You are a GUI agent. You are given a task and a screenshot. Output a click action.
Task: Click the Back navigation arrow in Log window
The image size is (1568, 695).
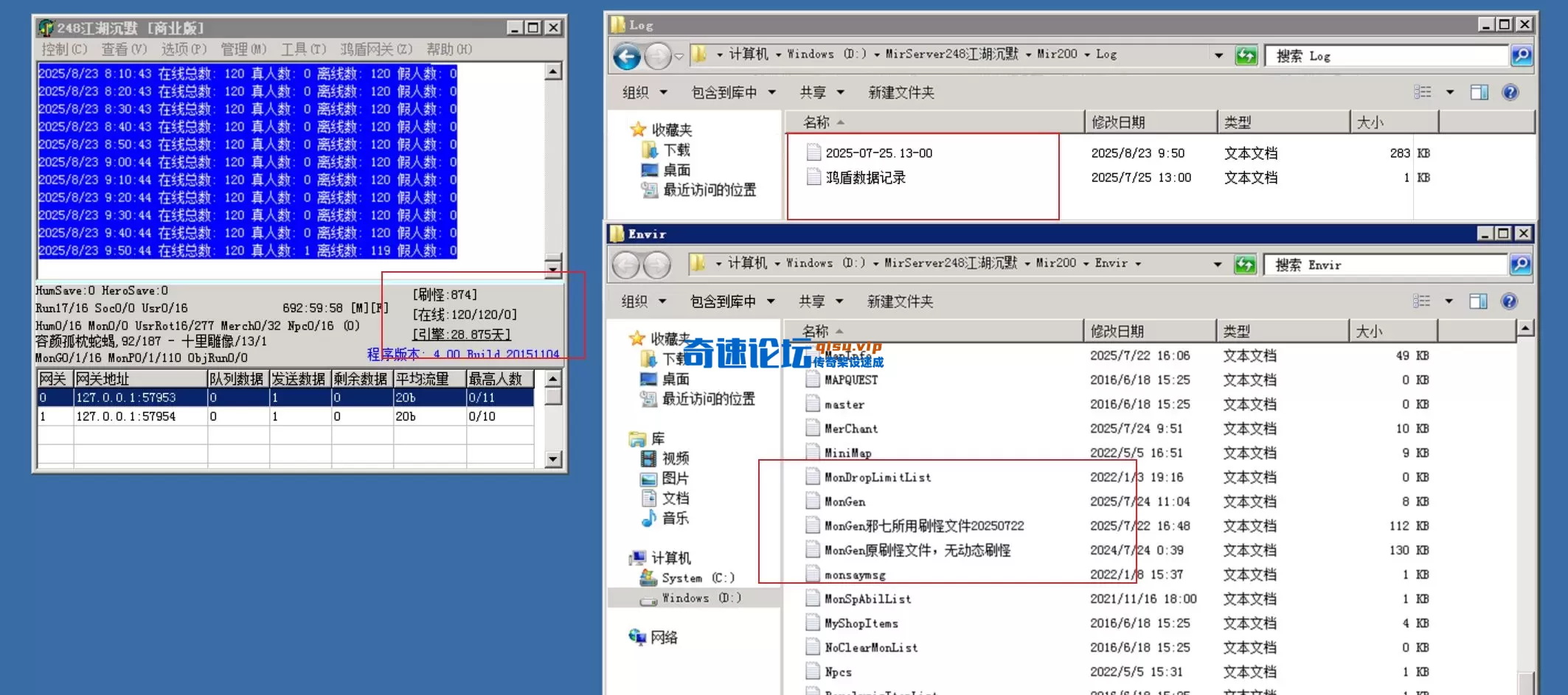pyautogui.click(x=625, y=55)
